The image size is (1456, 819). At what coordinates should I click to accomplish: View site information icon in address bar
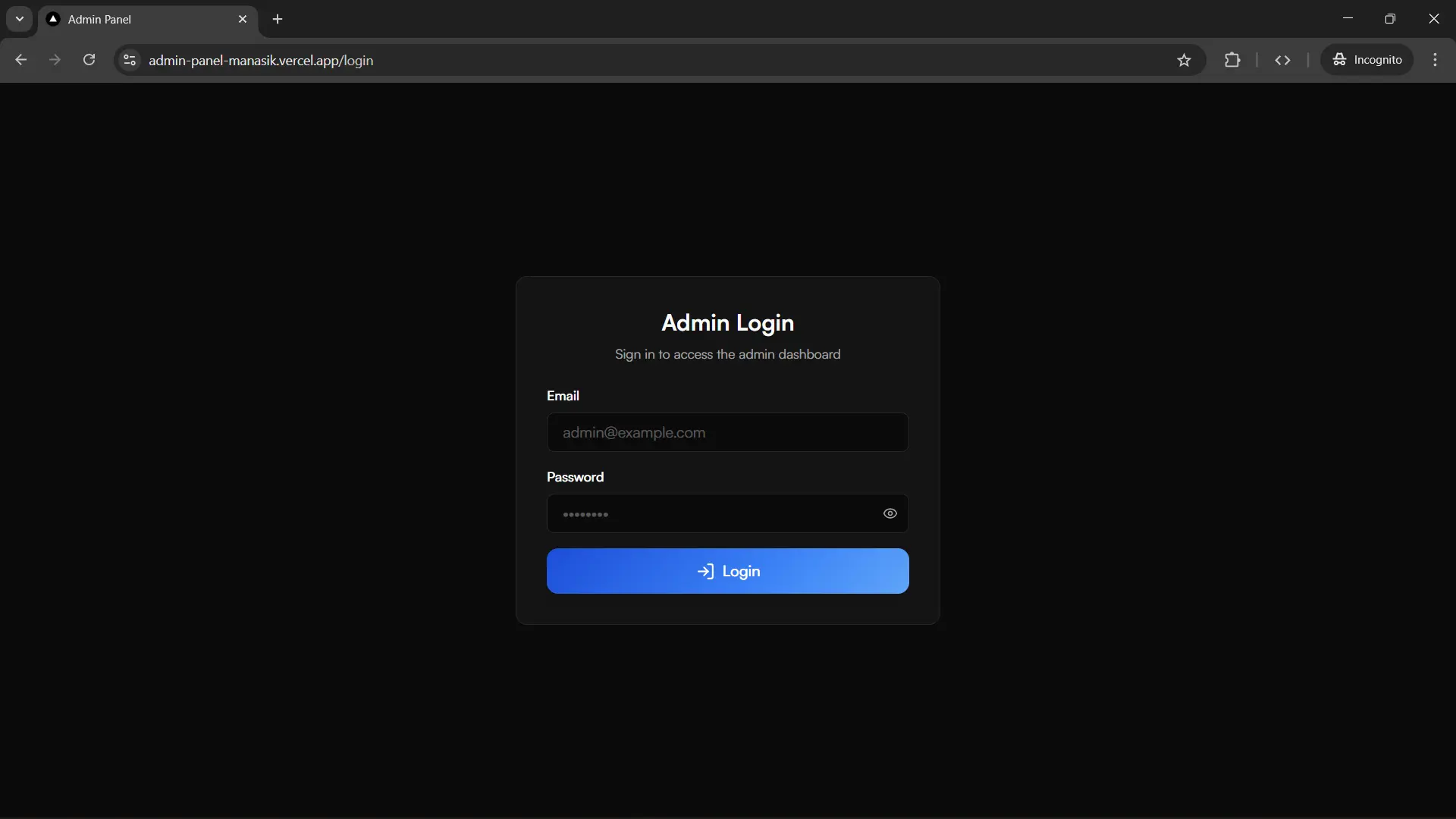point(130,60)
